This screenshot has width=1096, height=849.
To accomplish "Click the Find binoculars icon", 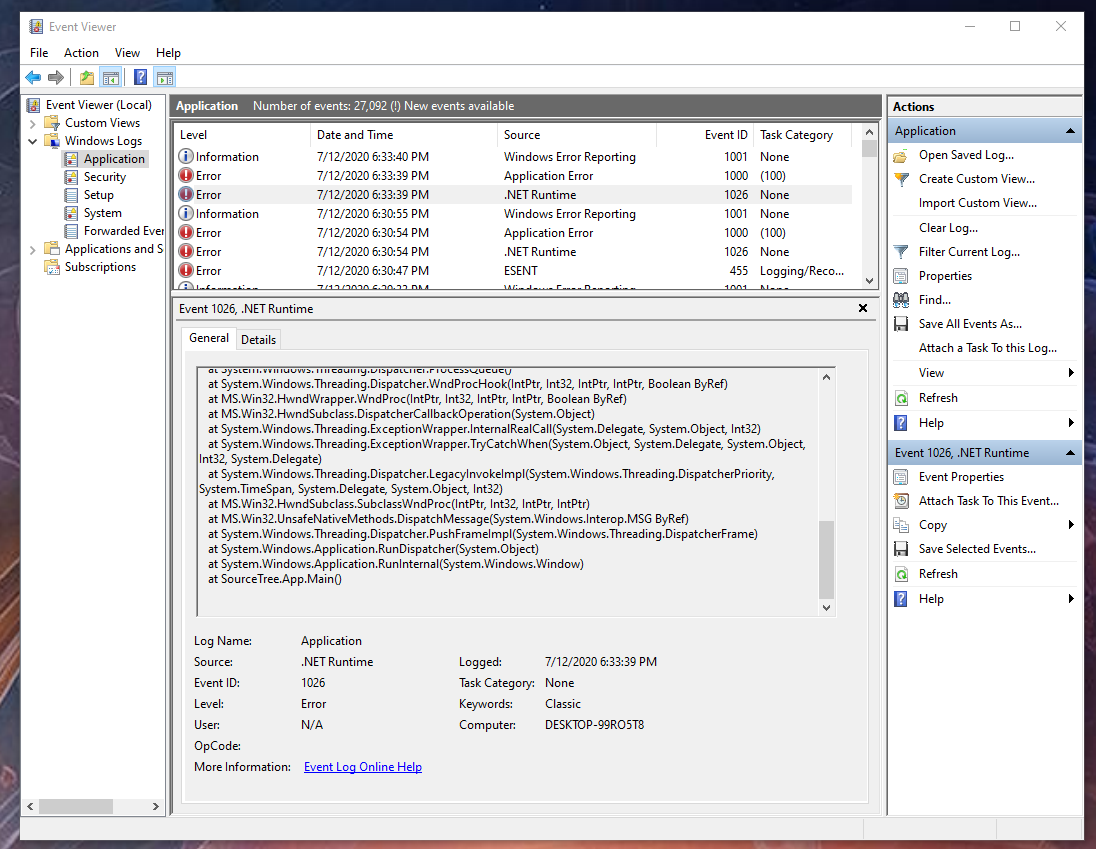I will [x=901, y=300].
